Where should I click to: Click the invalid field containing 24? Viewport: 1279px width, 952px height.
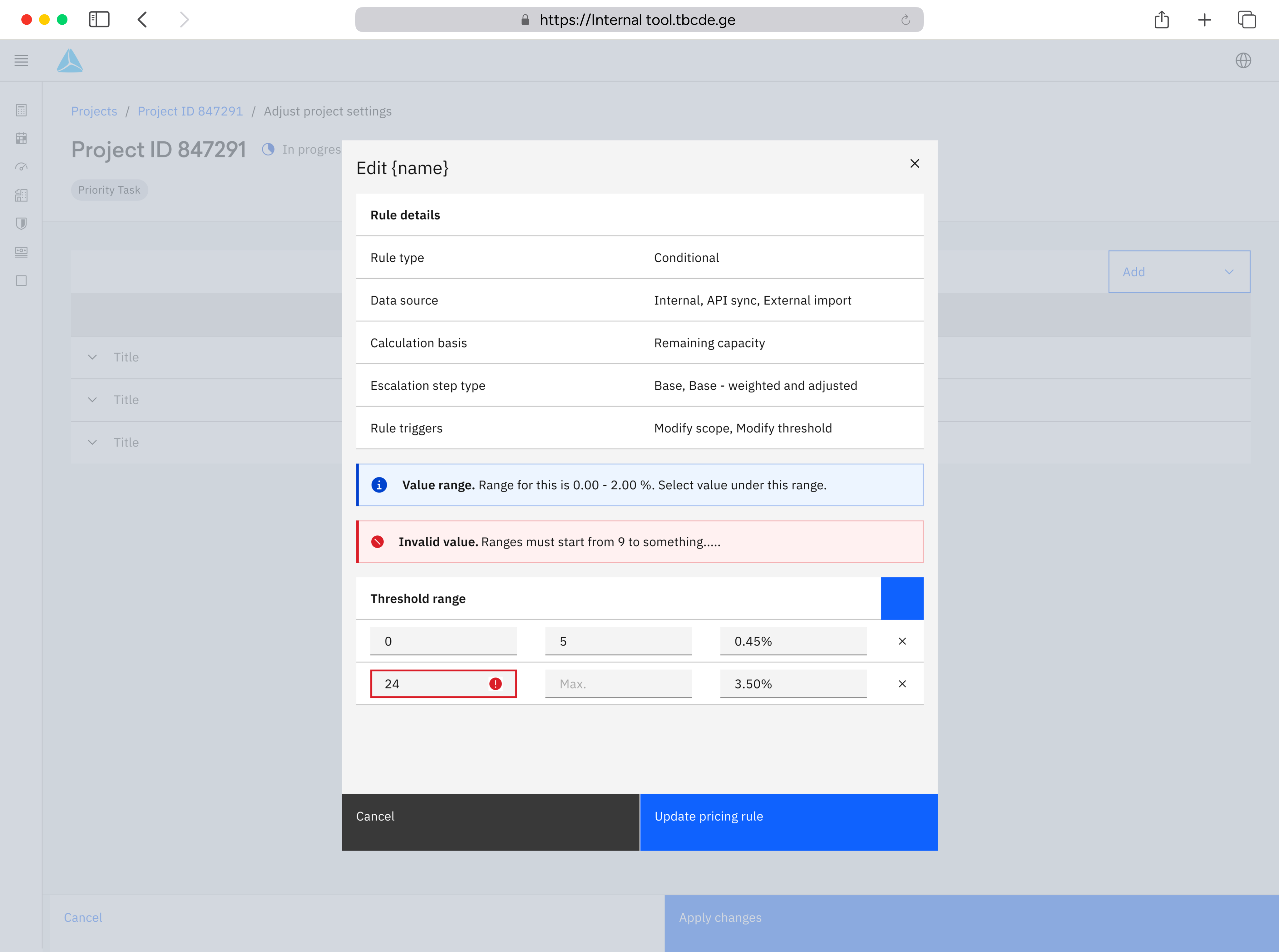pos(443,684)
